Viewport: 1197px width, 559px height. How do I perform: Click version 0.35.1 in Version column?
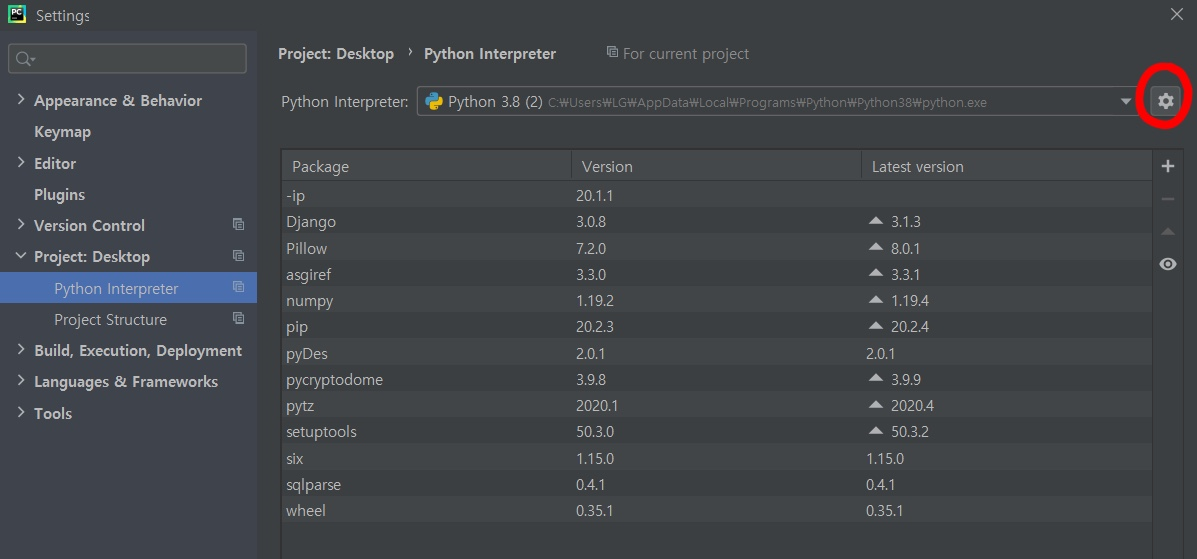coord(595,511)
